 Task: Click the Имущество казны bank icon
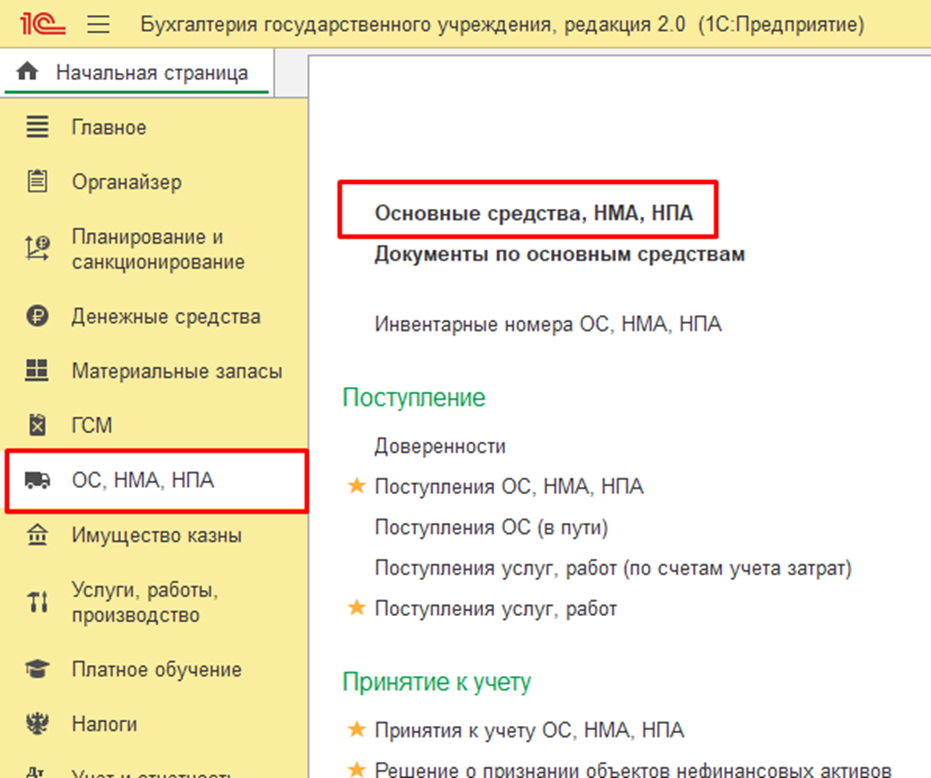tap(37, 535)
